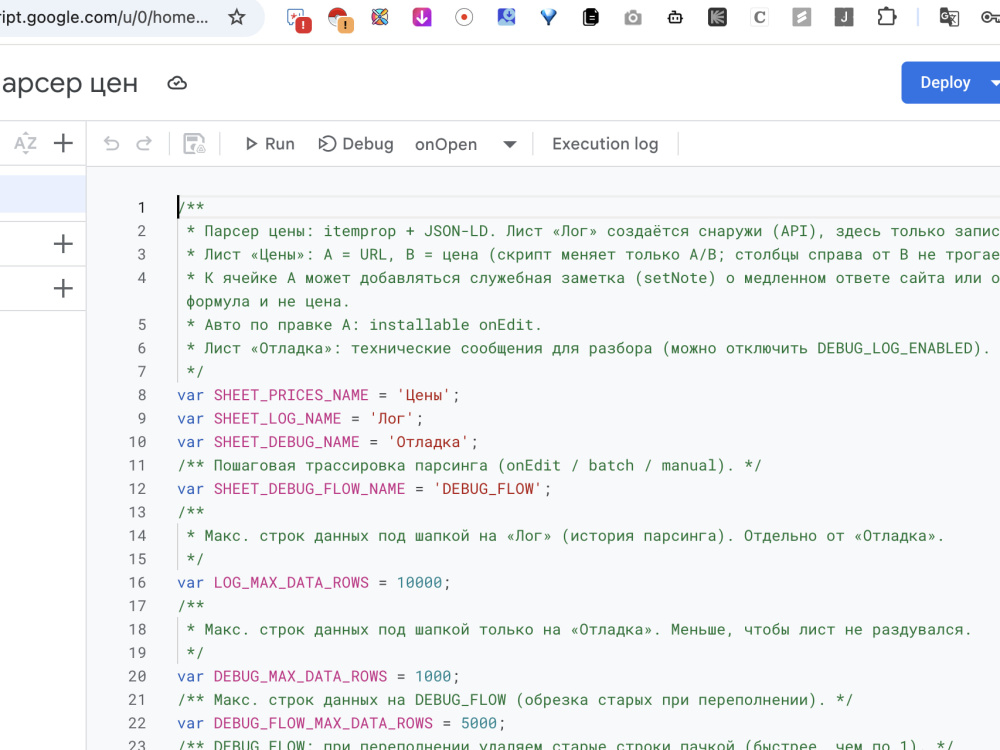The width and height of the screenshot is (1000, 750).
Task: Click 'installable onEdit' comment on line 5
Action: pyautogui.click(x=451, y=325)
